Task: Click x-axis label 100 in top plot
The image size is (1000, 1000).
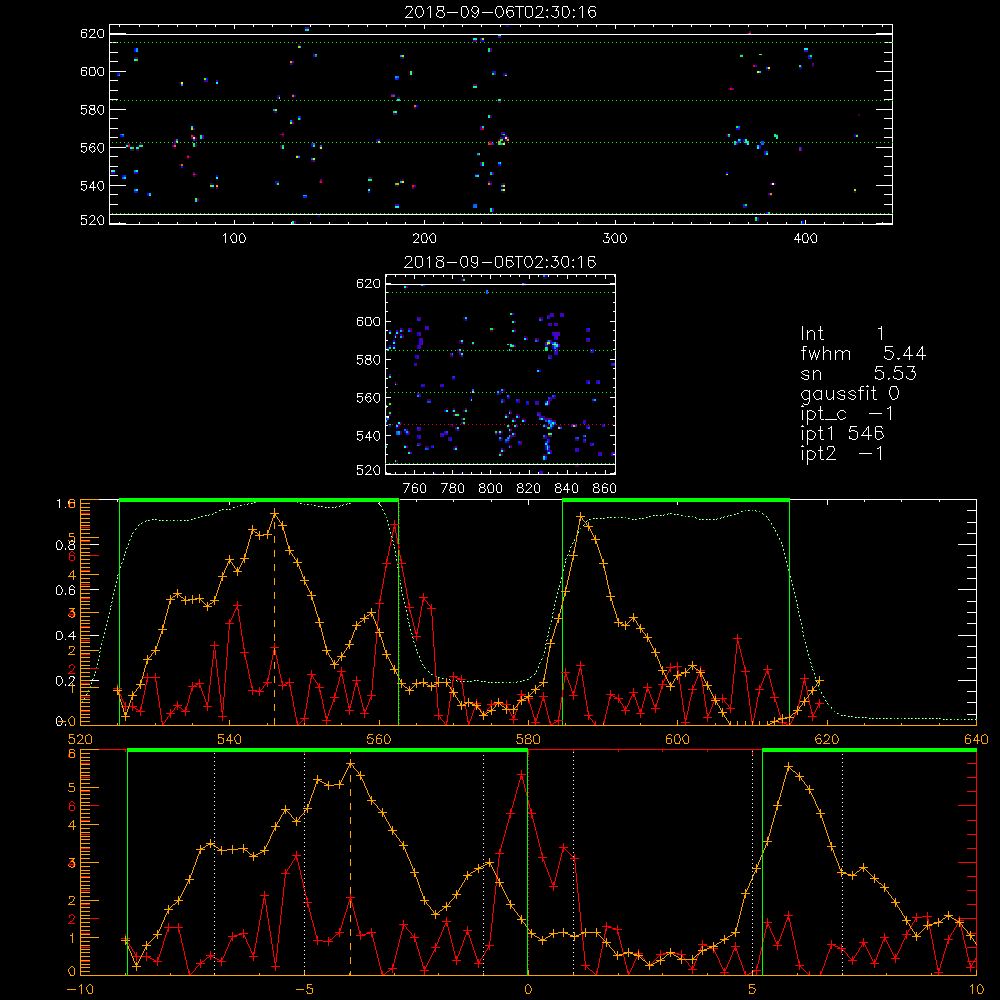Action: click(234, 239)
